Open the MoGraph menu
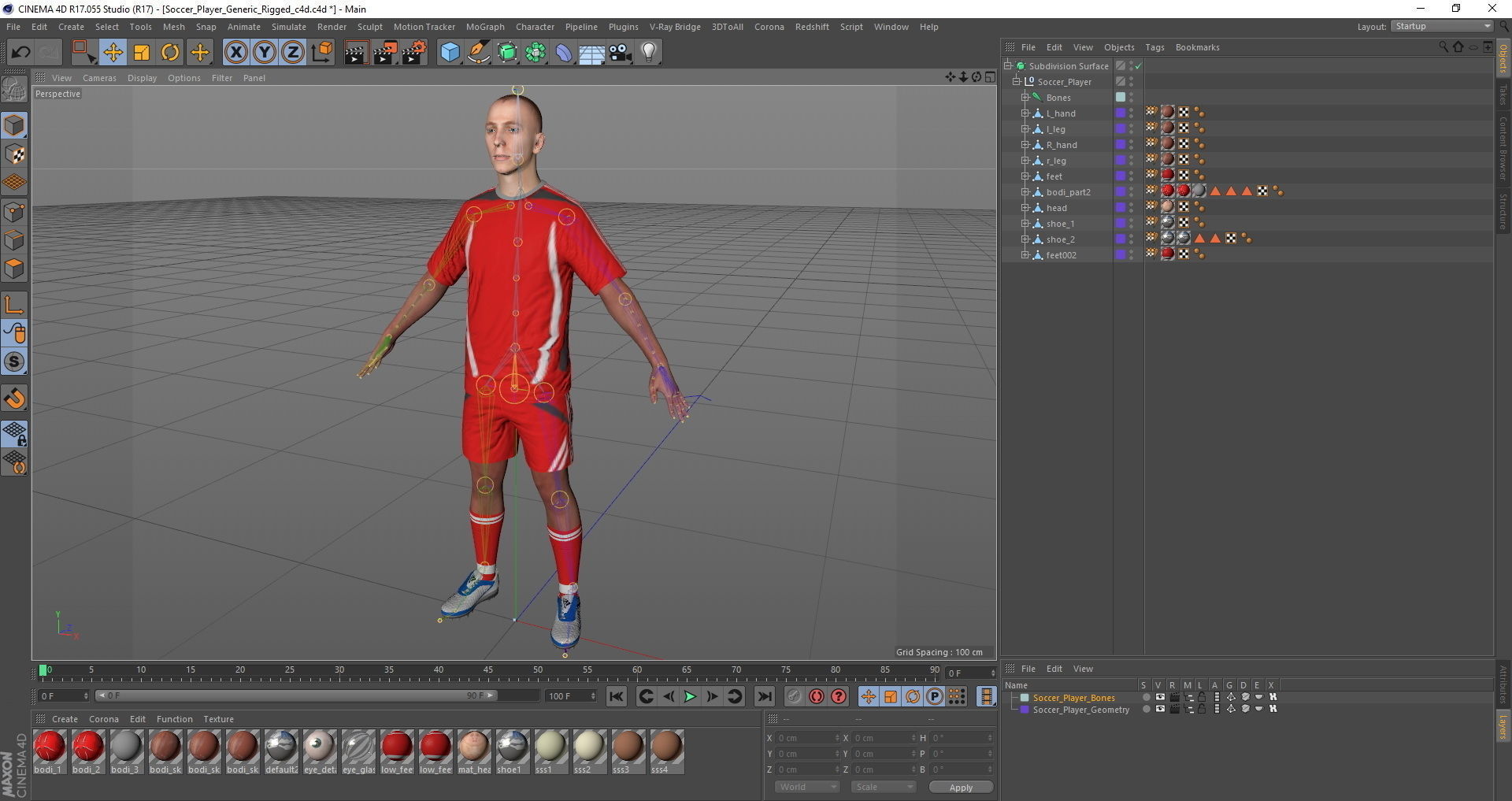Viewport: 1512px width, 801px height. click(x=485, y=27)
